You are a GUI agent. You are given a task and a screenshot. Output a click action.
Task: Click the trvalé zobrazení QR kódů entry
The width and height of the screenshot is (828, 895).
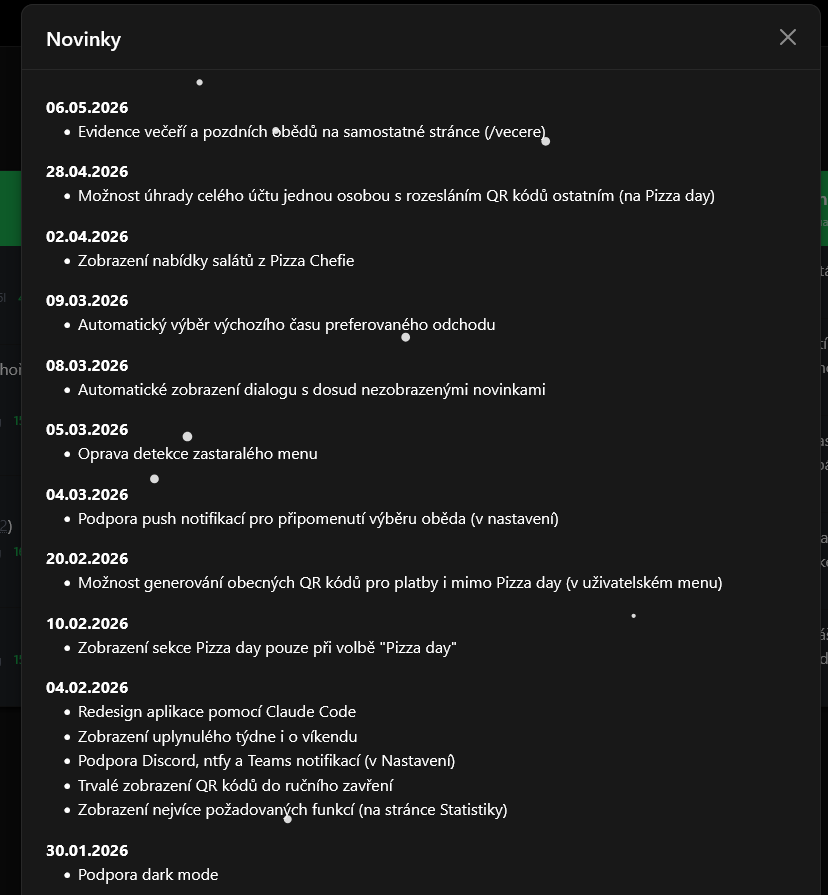click(x=235, y=786)
